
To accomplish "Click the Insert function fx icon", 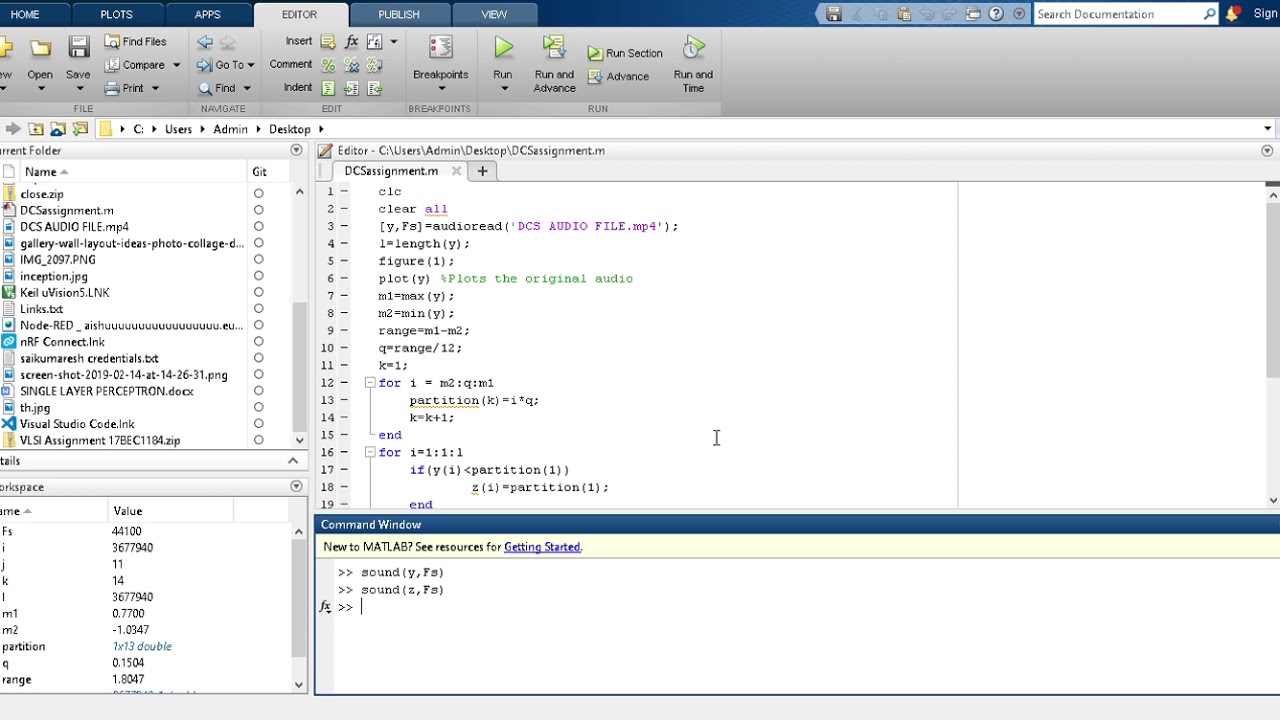I will [351, 42].
